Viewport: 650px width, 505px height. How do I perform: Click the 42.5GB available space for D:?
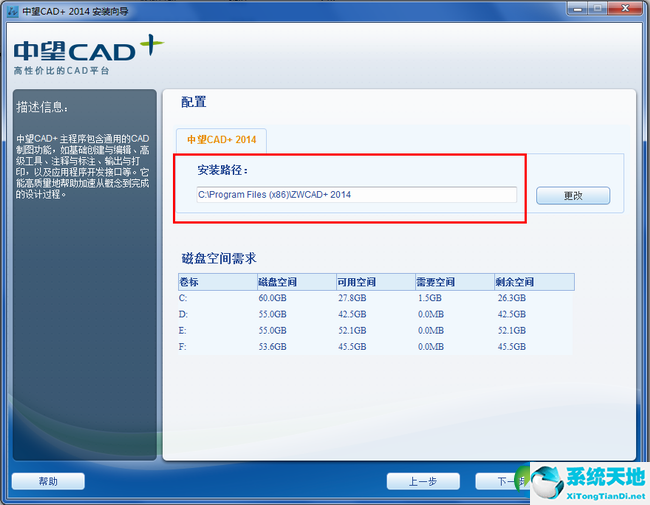pos(352,314)
